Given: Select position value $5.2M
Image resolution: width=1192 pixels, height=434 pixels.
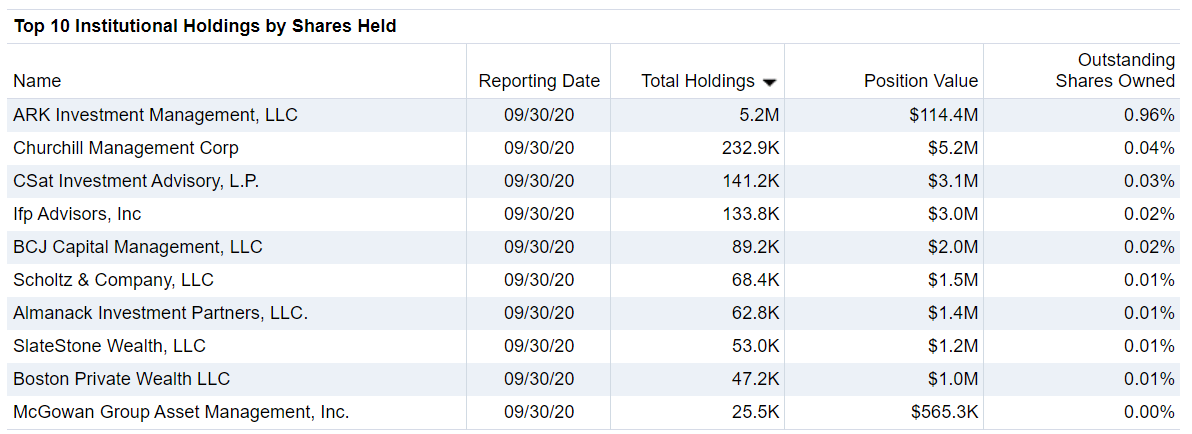Looking at the screenshot, I should pyautogui.click(x=953, y=148).
